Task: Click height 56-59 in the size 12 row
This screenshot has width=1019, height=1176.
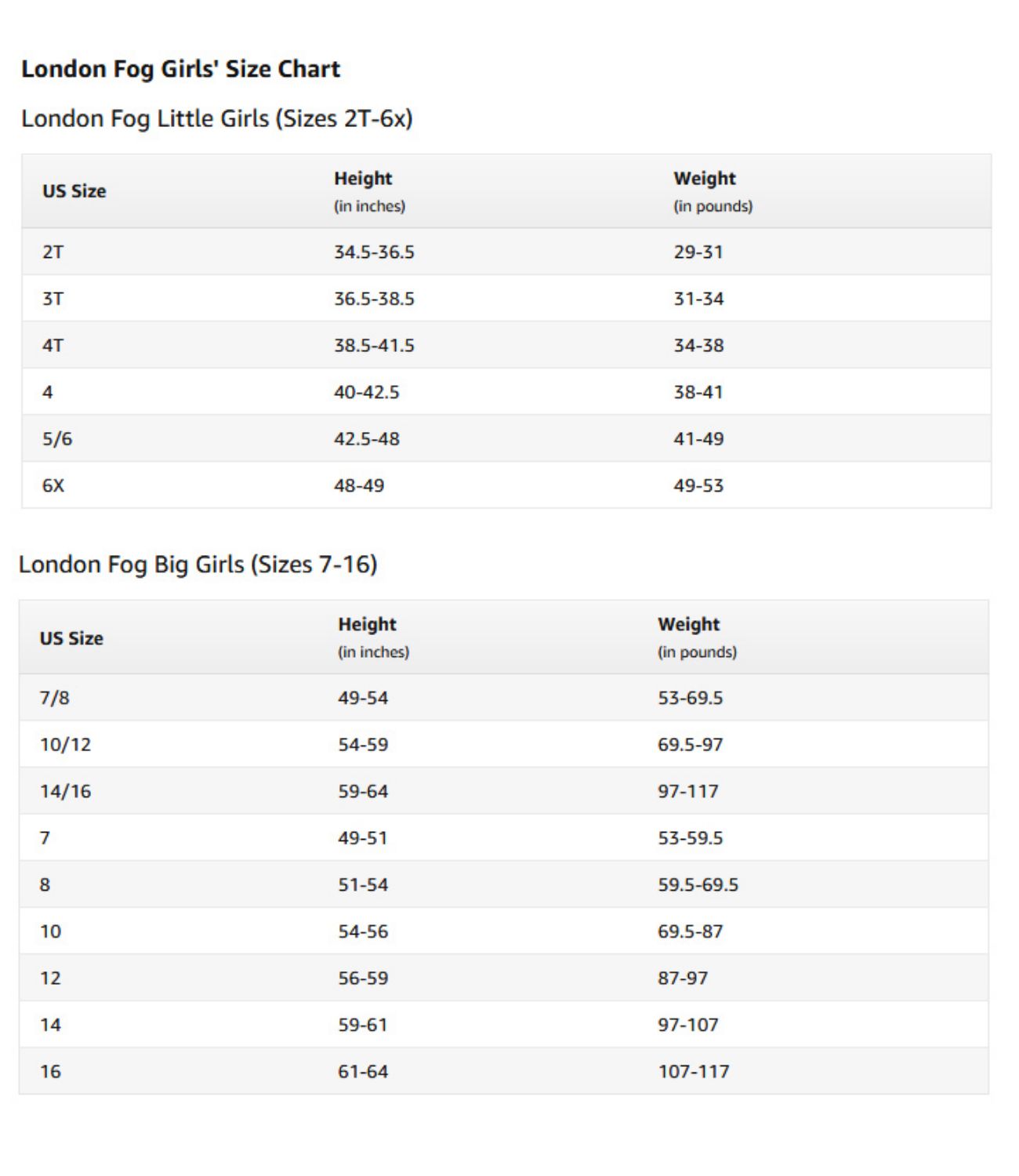Action: pos(363,978)
